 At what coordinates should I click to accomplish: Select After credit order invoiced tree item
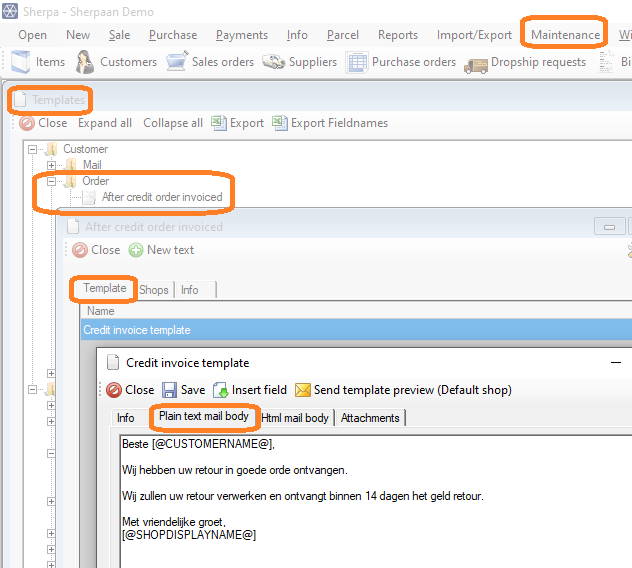click(162, 197)
